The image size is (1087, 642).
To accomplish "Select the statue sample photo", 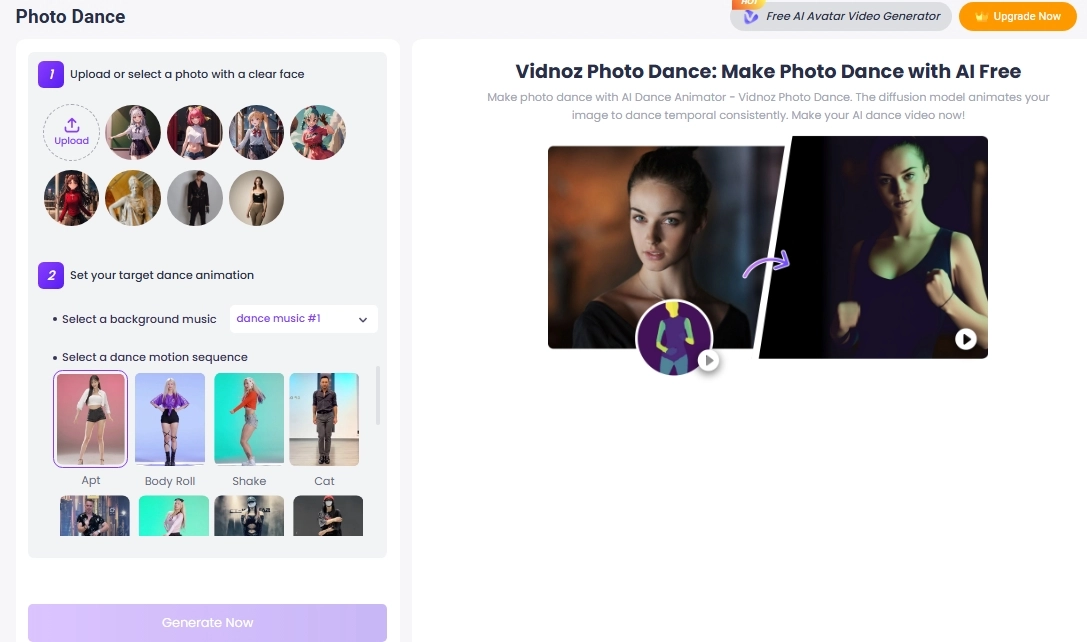I will (133, 197).
